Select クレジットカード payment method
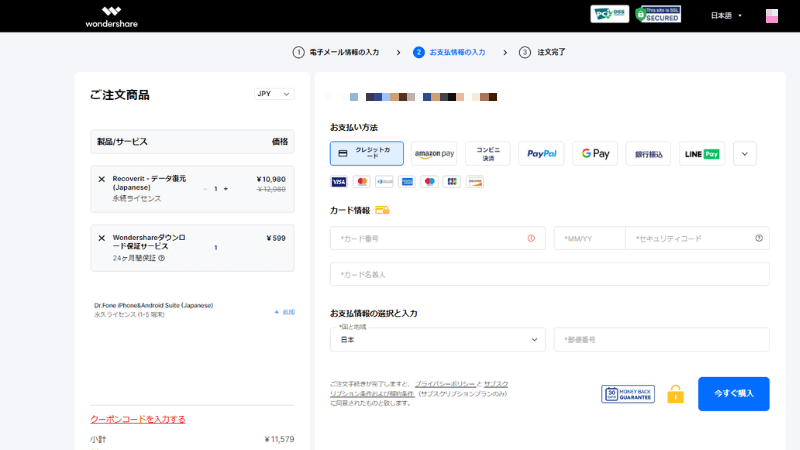This screenshot has width=800, height=450. click(x=366, y=154)
